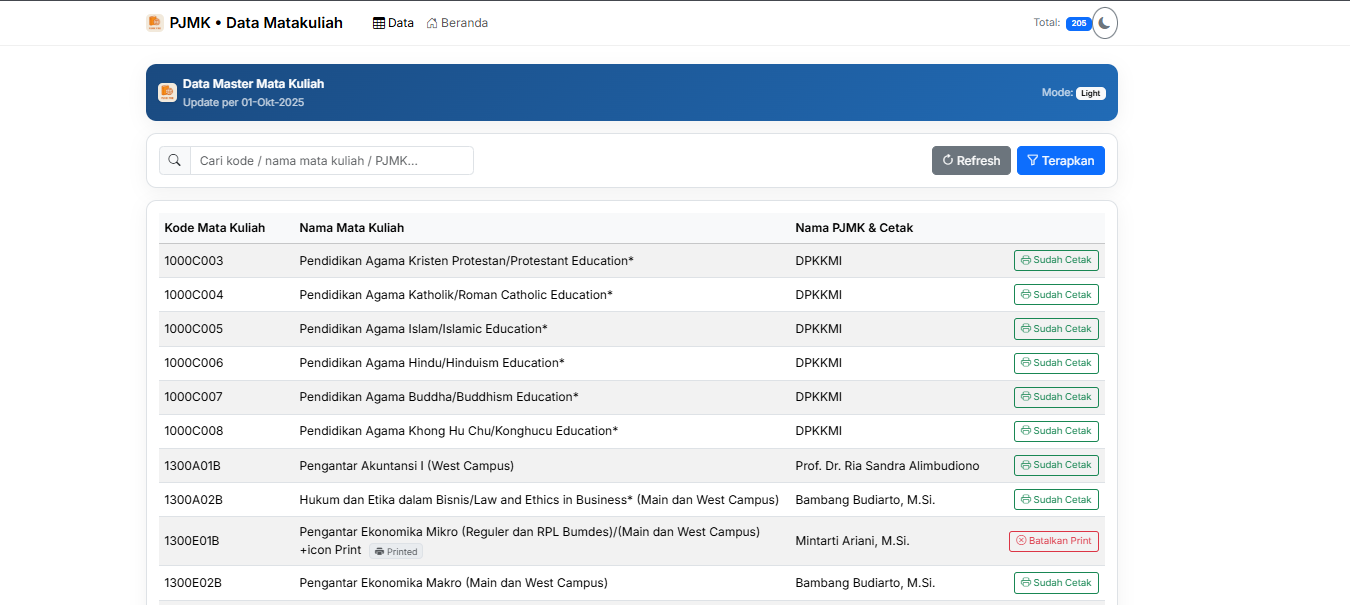Focus the course search input field

tap(331, 161)
